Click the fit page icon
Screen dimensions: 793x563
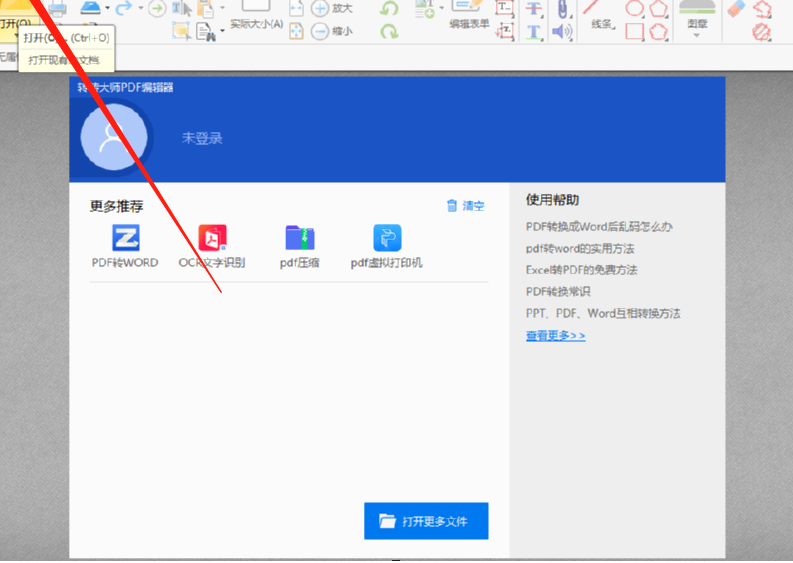pyautogui.click(x=296, y=31)
